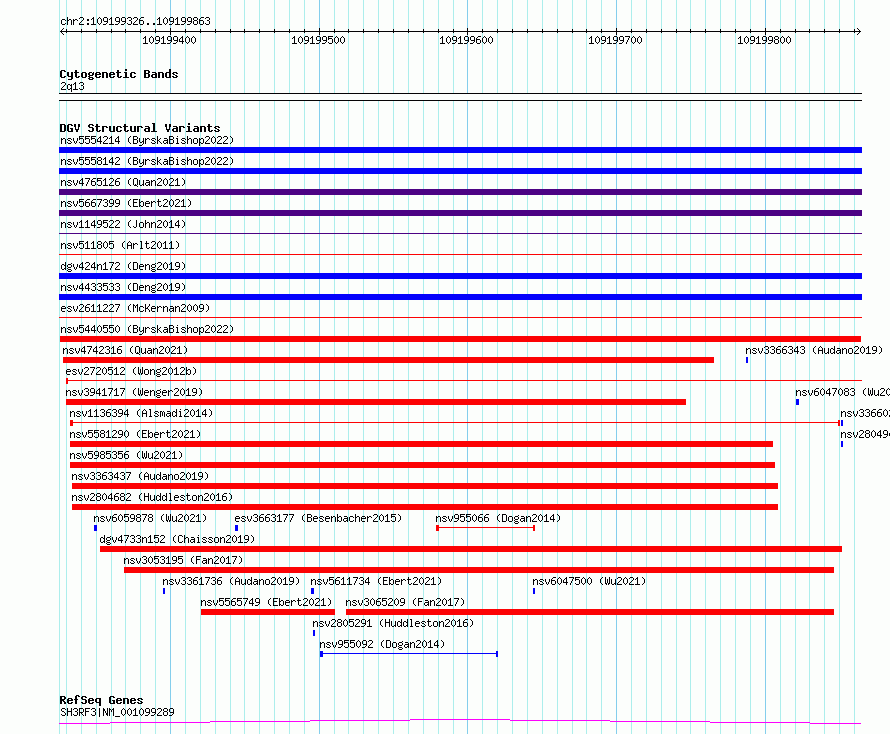
Task: Select esv3663177 (Besenbacher2015) variant label
Action: tap(318, 518)
